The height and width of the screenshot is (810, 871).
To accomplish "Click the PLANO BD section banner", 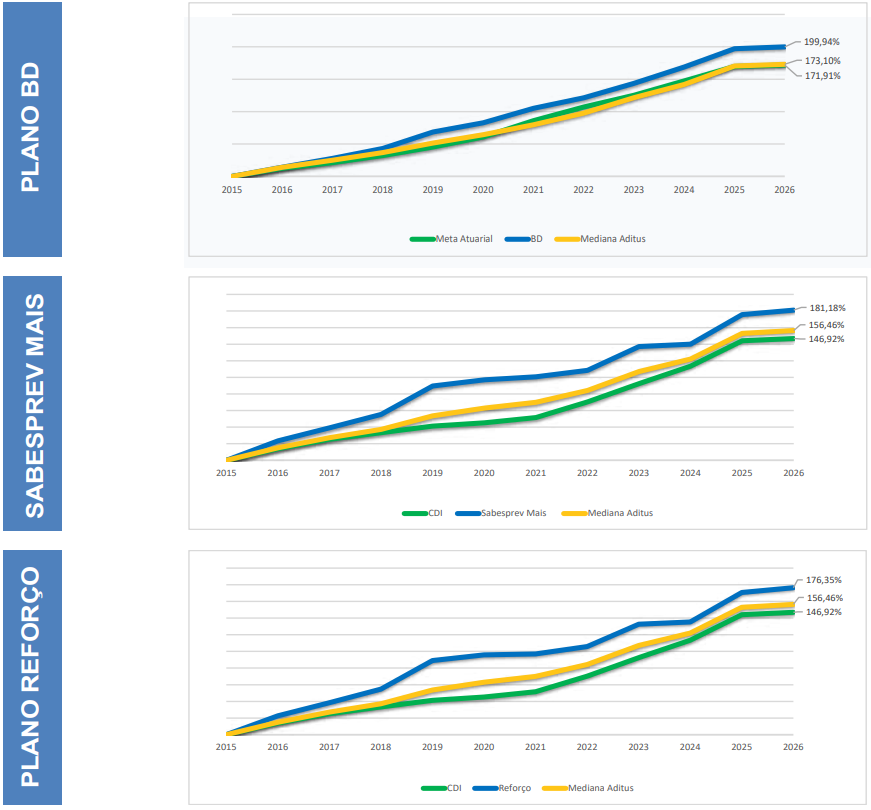I will point(32,130).
